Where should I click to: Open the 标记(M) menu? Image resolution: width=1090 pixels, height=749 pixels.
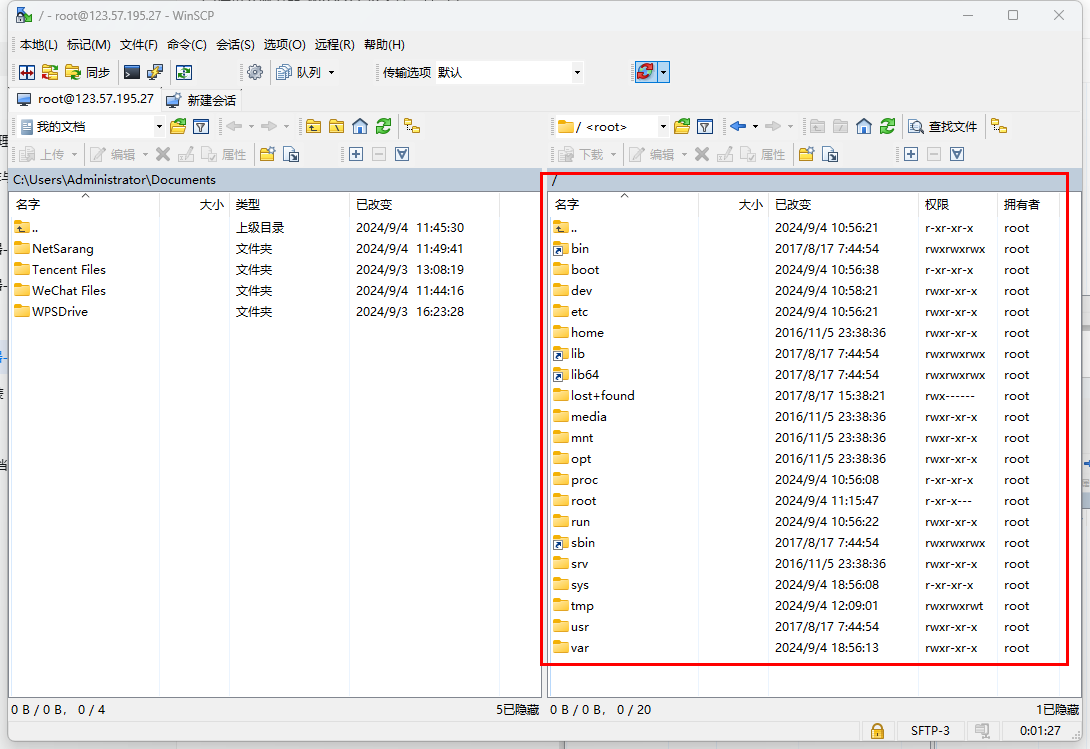[x=88, y=45]
